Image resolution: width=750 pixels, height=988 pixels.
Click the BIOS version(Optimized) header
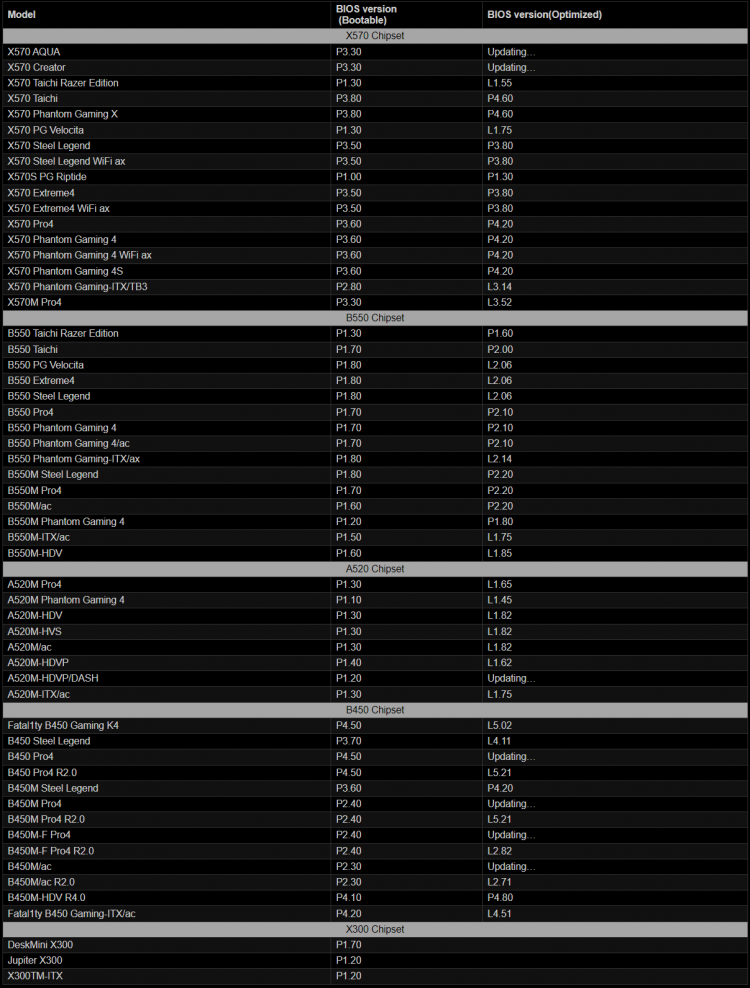[x=545, y=14]
